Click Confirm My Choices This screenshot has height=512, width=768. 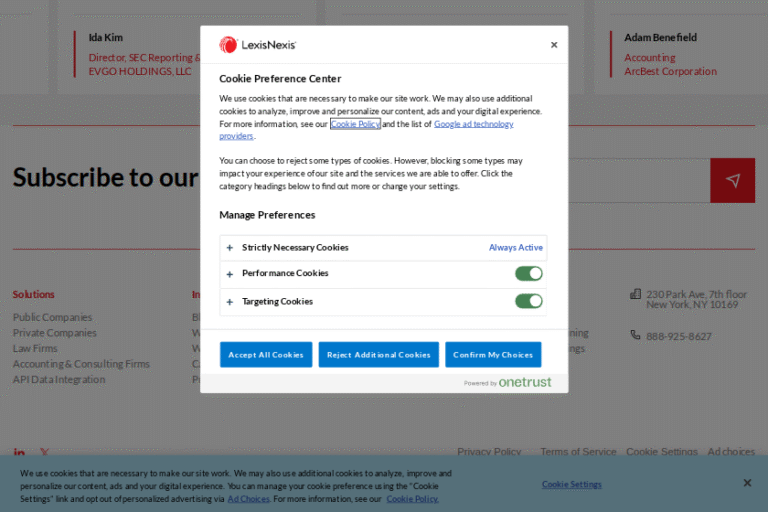pos(493,355)
